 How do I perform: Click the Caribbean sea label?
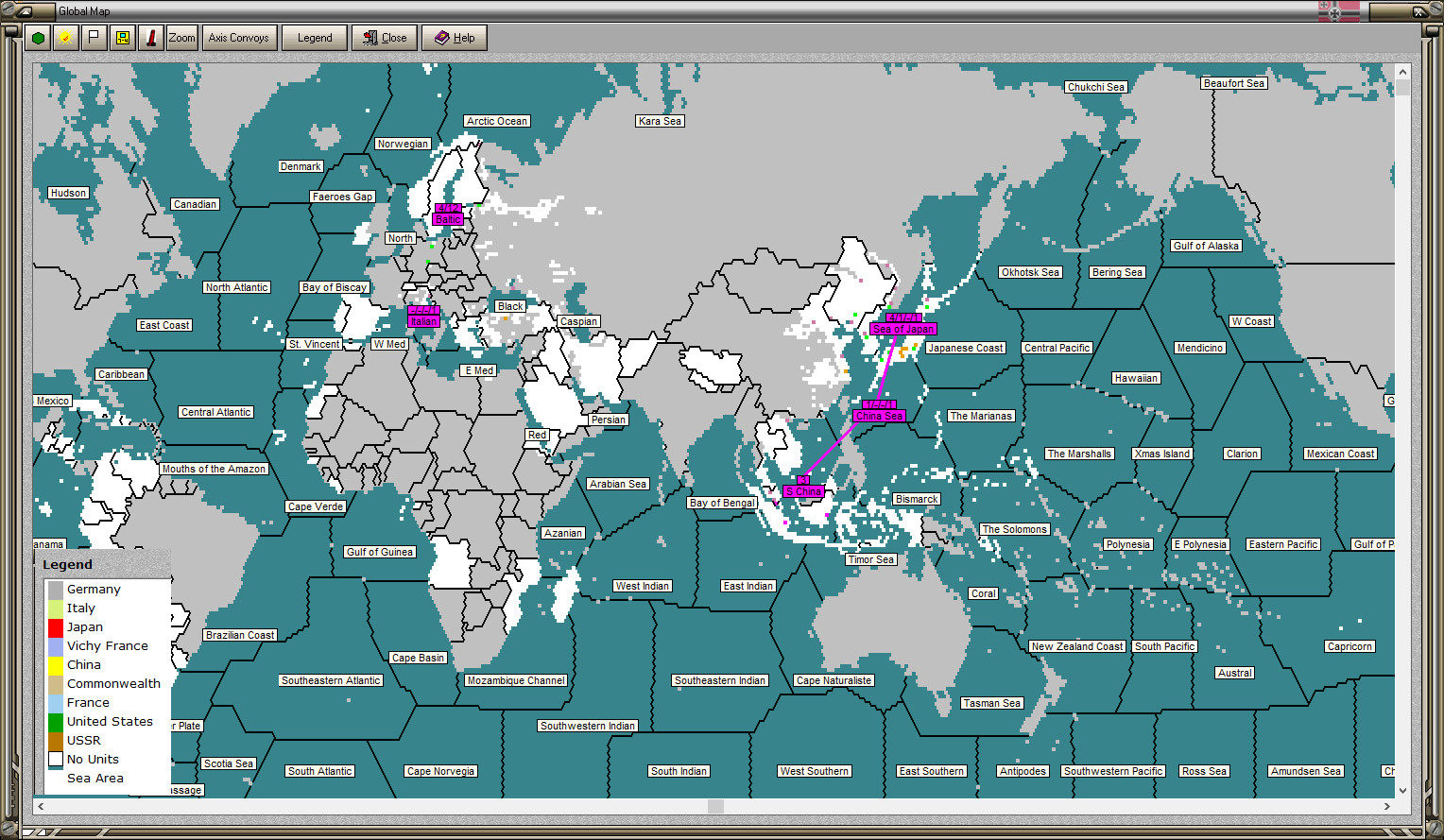click(122, 374)
